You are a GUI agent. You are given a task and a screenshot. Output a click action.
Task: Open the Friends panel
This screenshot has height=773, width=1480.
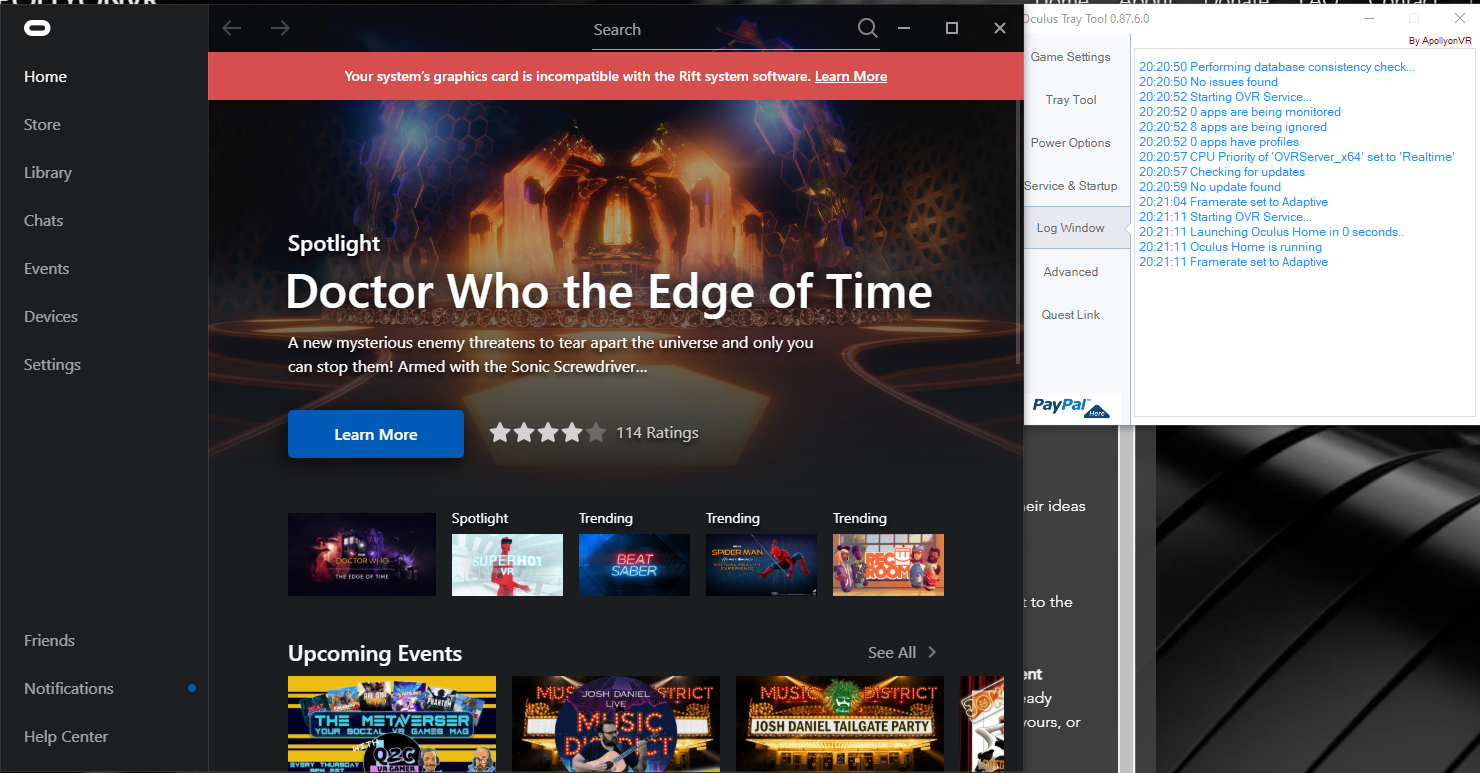(50, 641)
